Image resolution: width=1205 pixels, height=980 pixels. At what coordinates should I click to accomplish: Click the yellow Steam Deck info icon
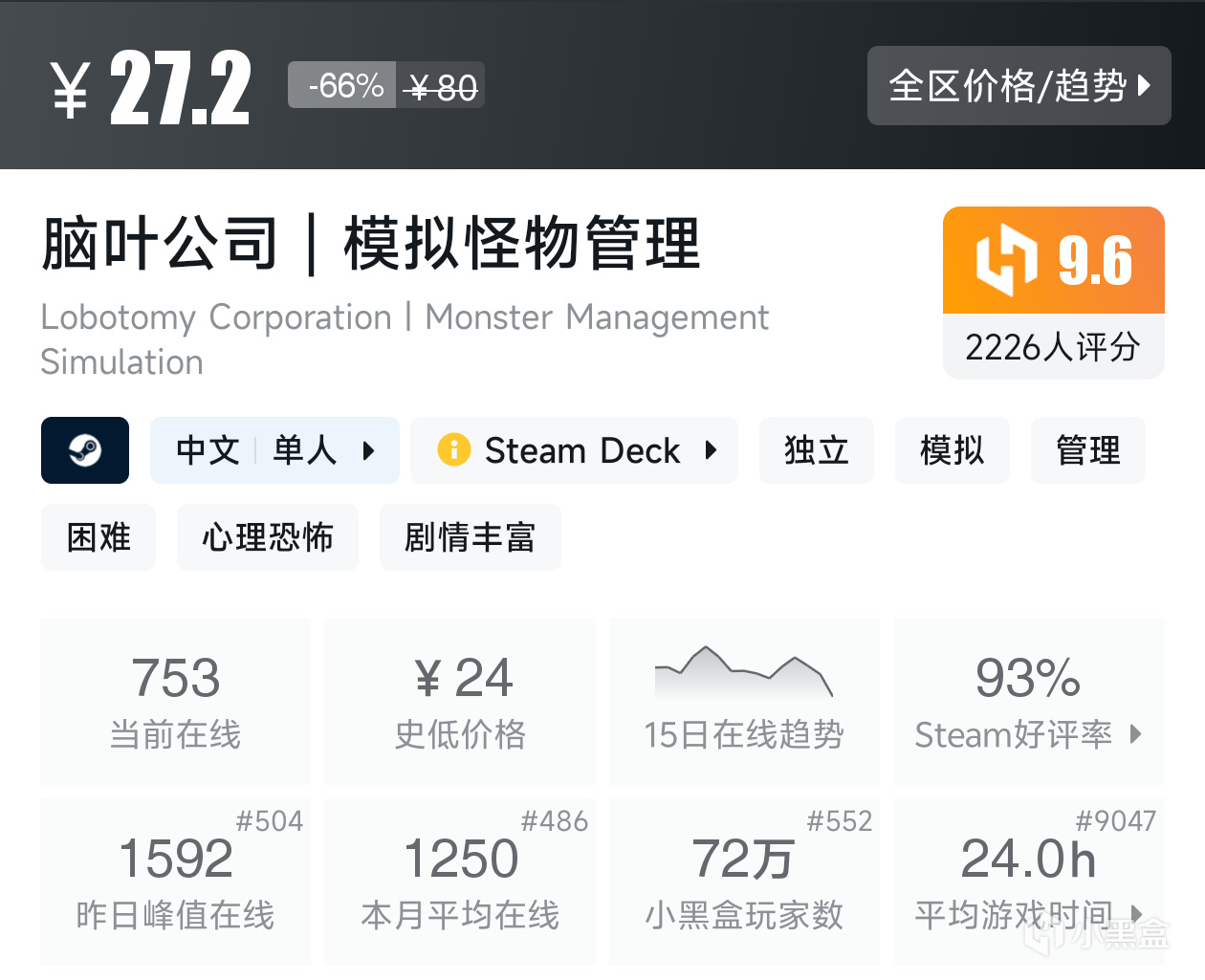453,449
